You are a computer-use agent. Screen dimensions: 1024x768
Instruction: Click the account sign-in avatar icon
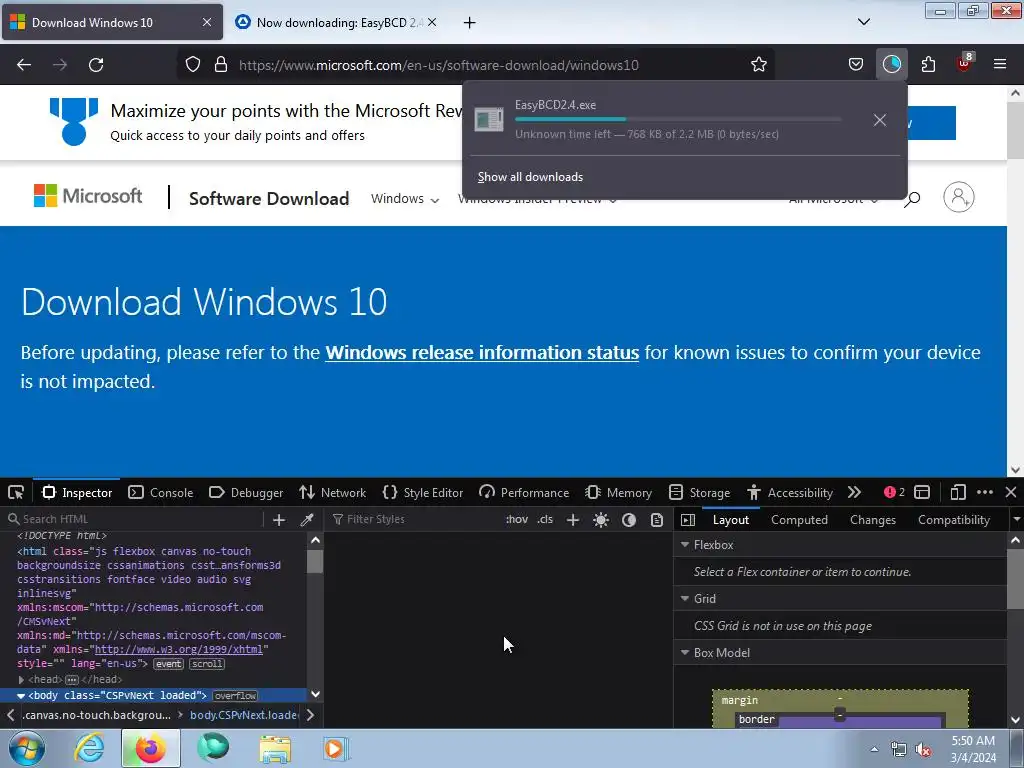pyautogui.click(x=959, y=197)
